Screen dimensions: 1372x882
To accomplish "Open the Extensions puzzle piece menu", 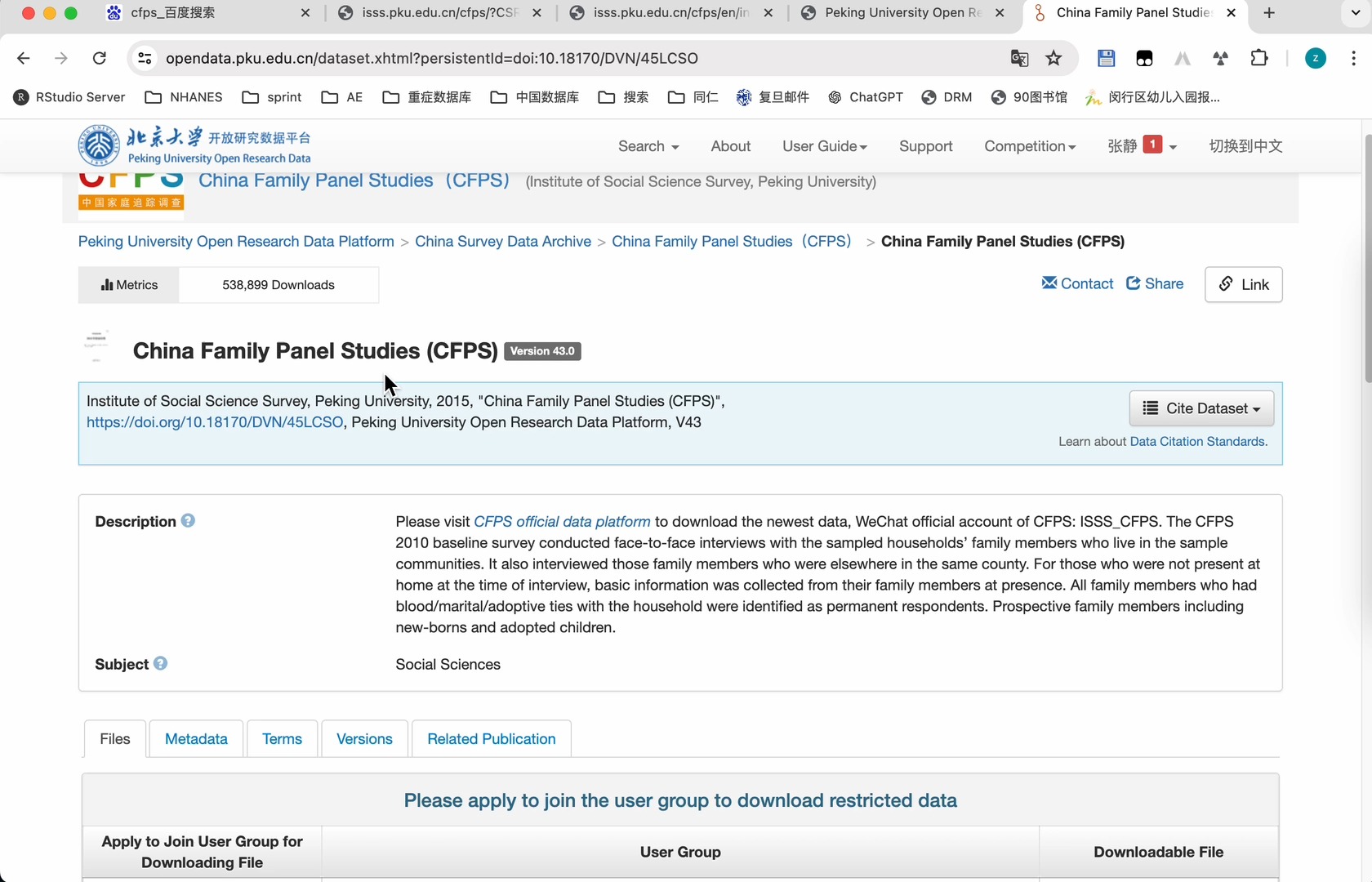I will (1259, 58).
